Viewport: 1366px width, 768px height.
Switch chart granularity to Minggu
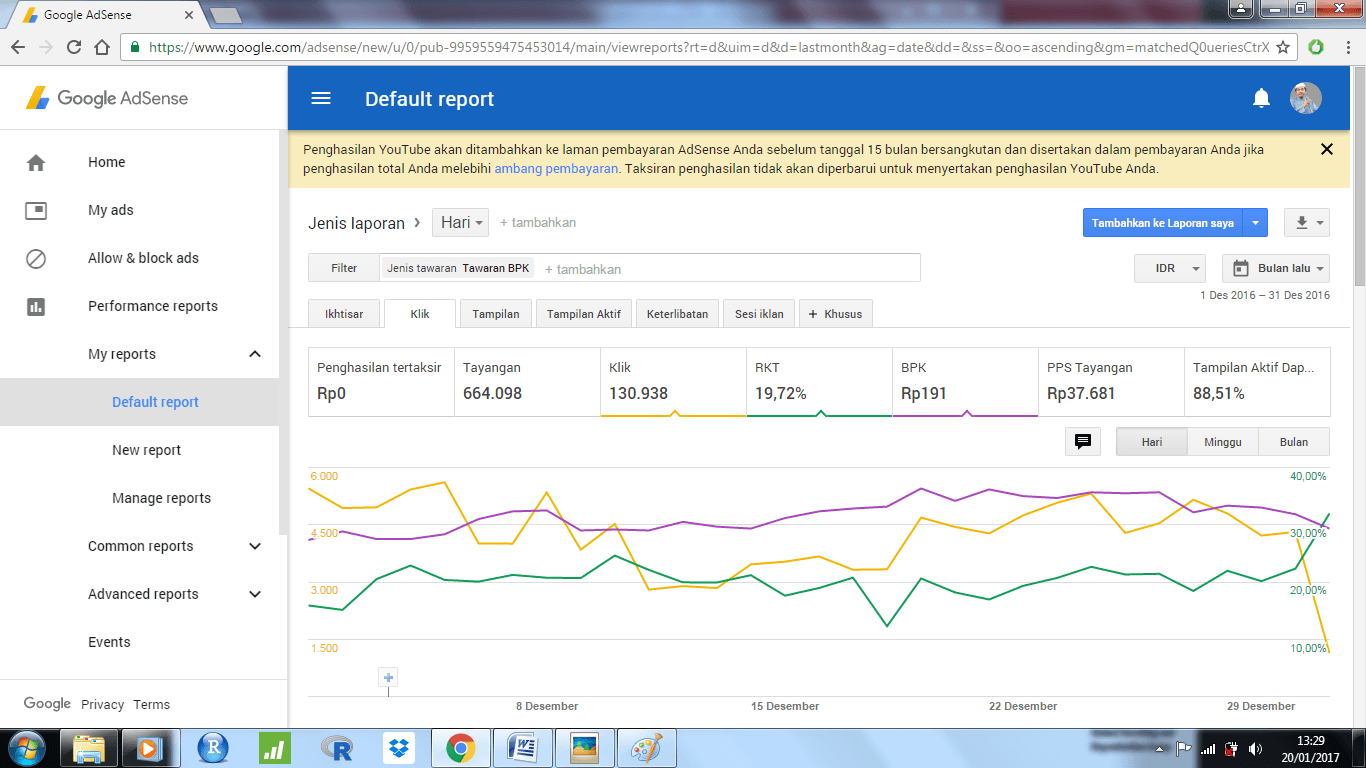[1223, 442]
